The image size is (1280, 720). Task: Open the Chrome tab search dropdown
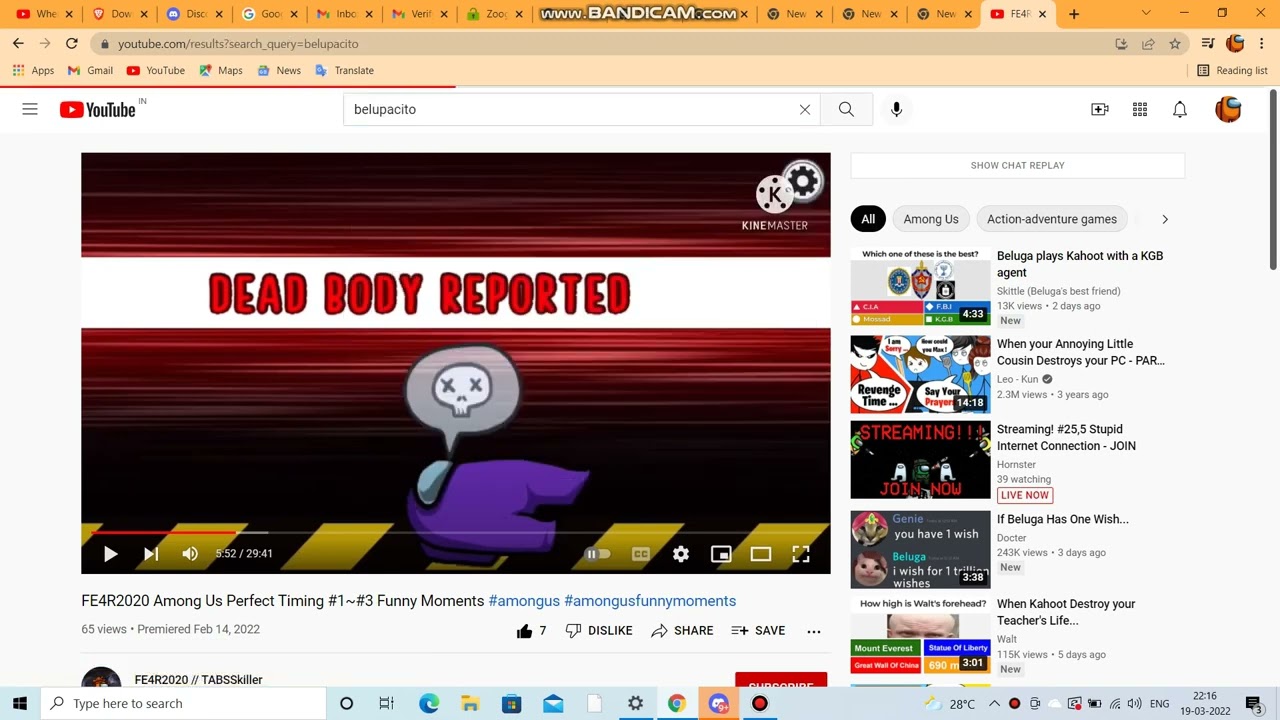(1146, 13)
